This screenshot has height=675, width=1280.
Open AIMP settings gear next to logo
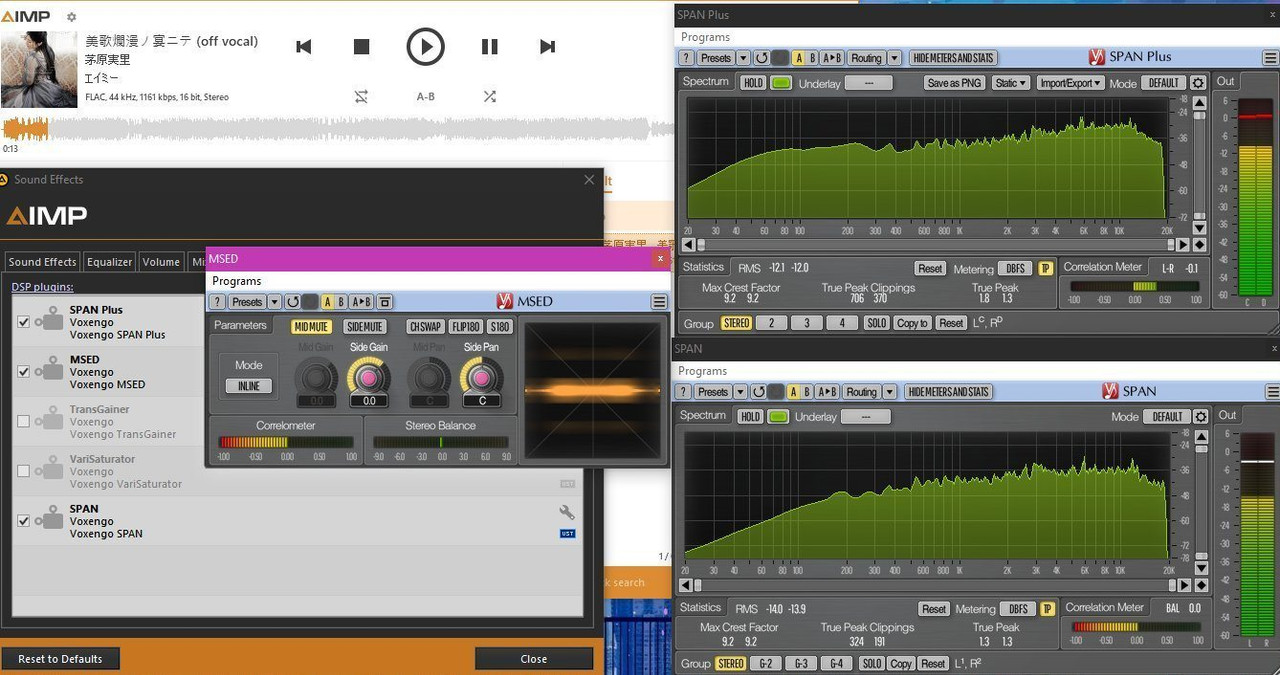pyautogui.click(x=71, y=17)
